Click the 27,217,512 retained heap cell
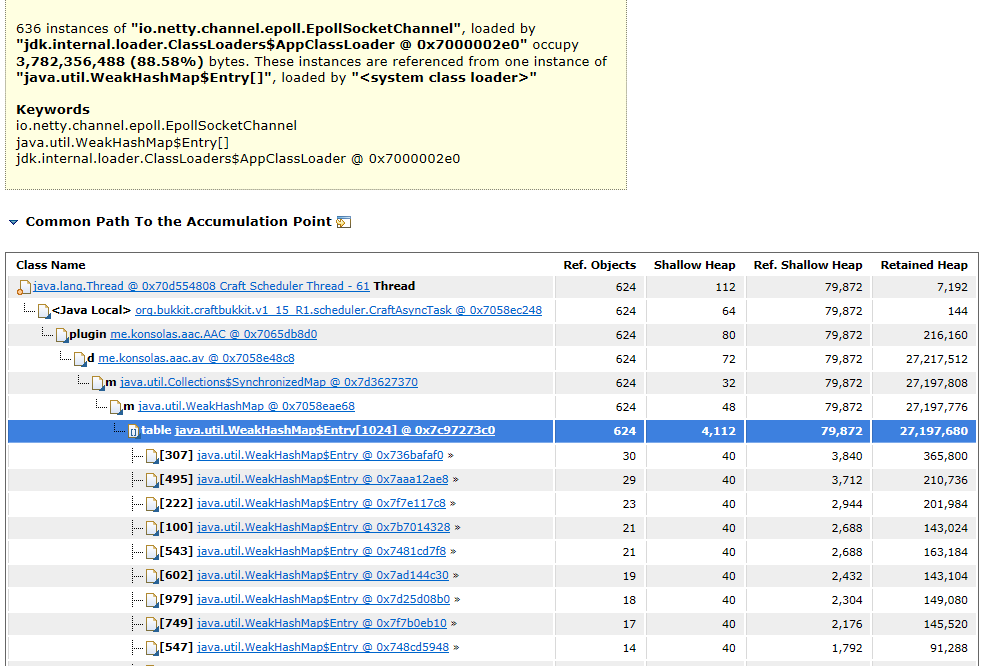This screenshot has width=991, height=666. (937, 359)
